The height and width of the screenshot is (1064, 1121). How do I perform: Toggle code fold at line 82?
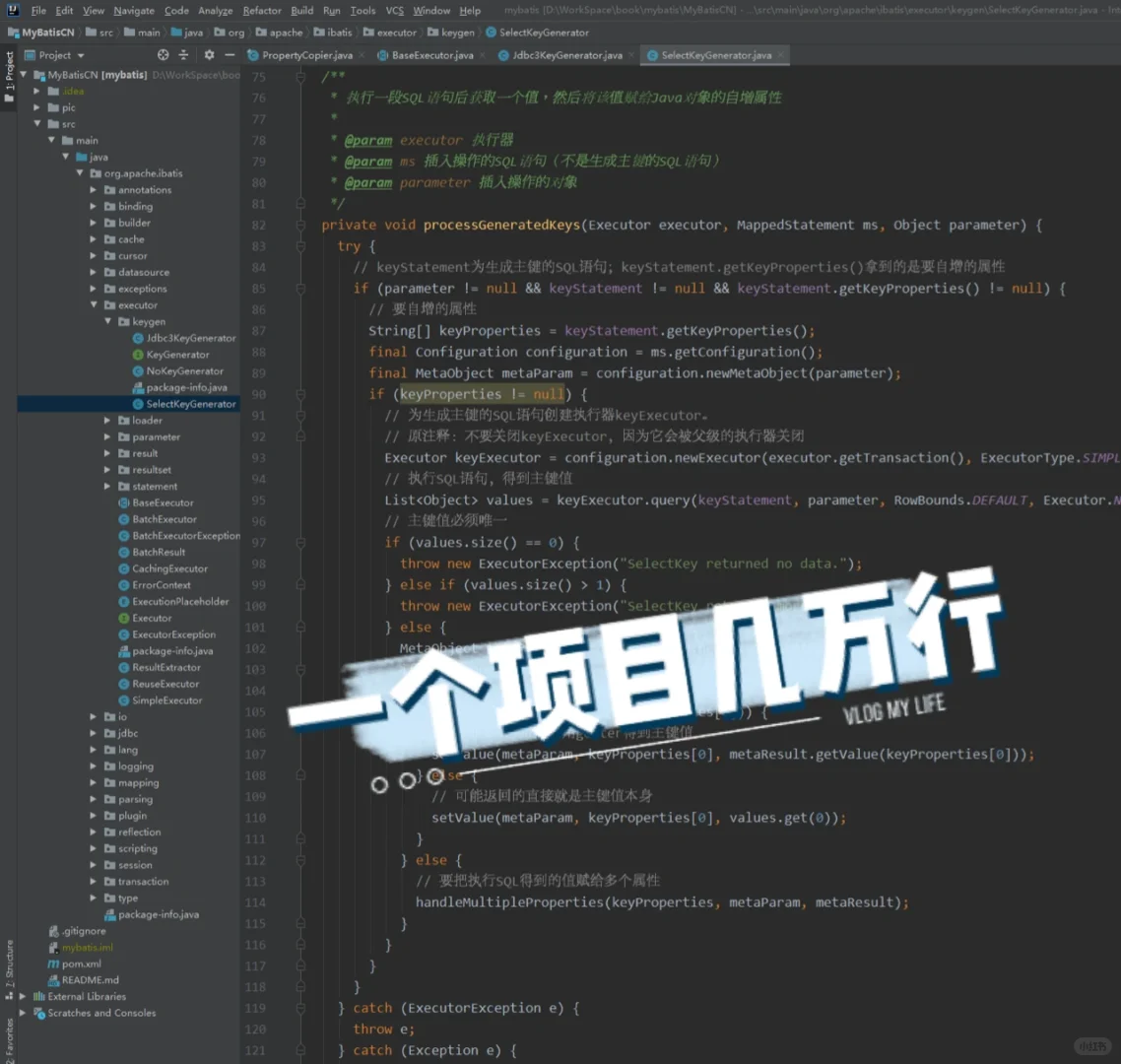point(301,225)
